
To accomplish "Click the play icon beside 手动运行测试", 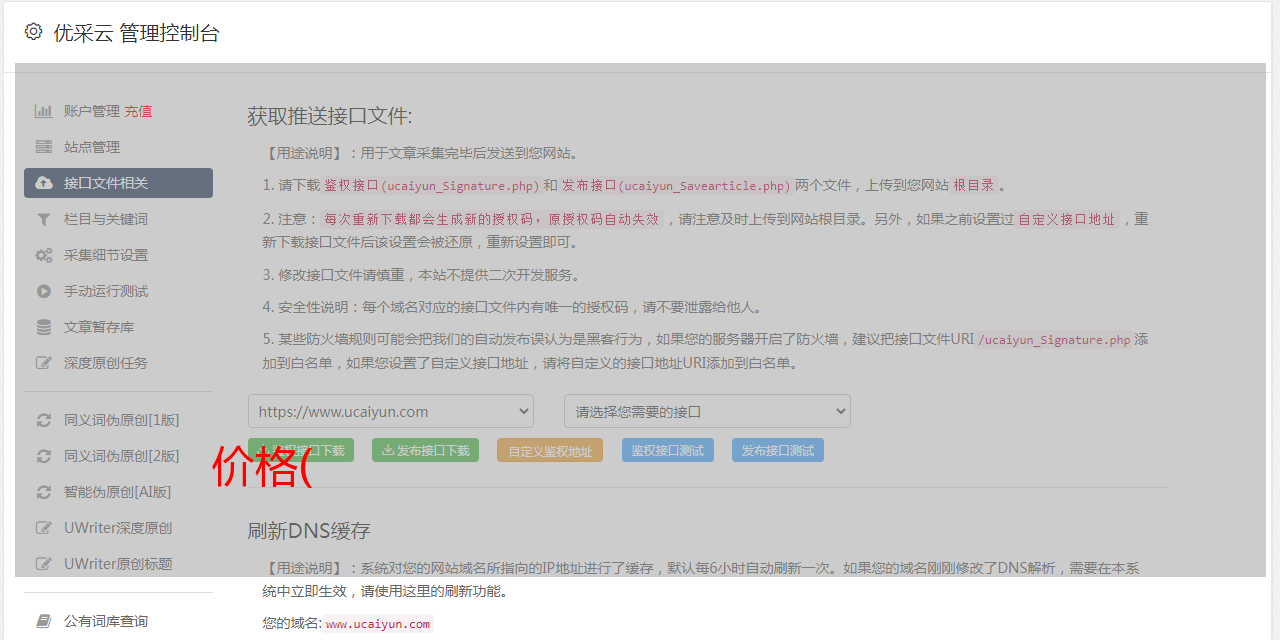I will point(44,291).
